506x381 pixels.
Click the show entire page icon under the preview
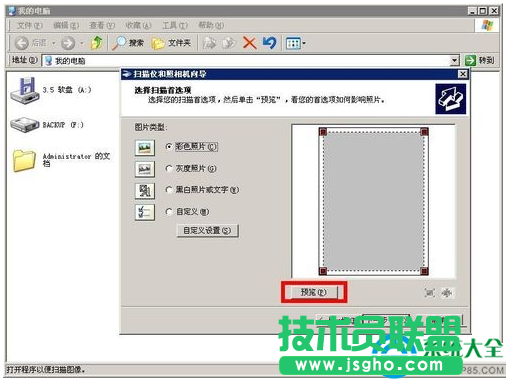pyautogui.click(x=447, y=293)
